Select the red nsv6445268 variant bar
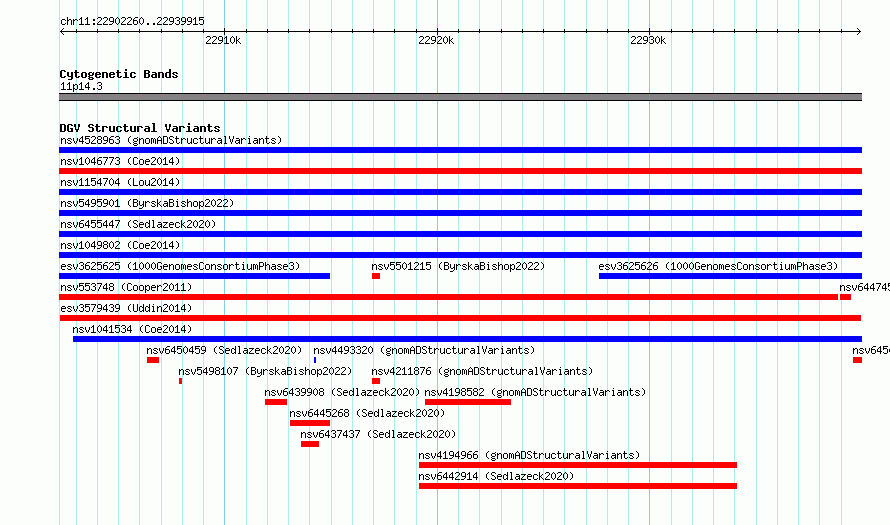 [310, 423]
